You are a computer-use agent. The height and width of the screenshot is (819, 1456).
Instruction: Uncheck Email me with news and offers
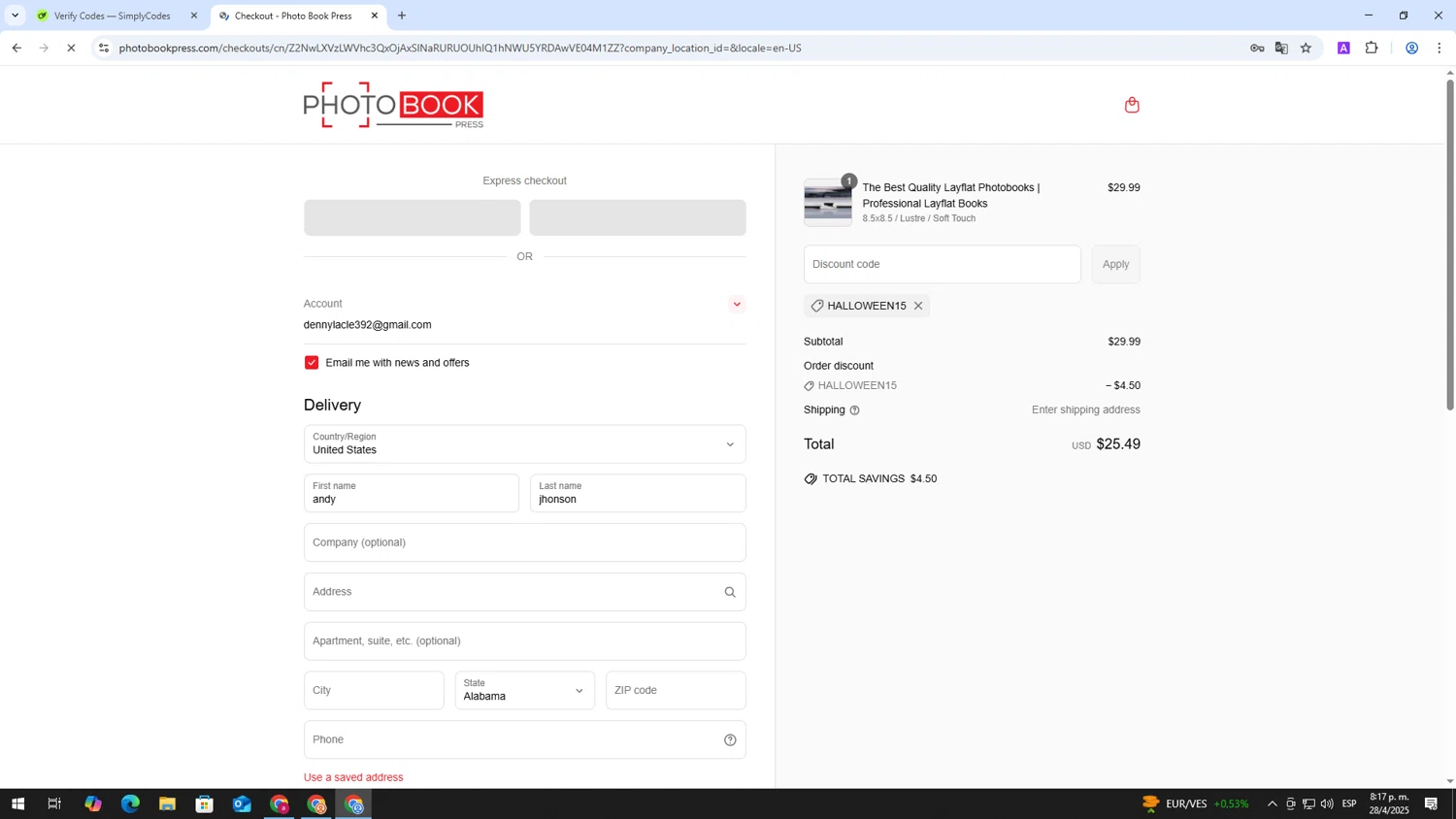click(x=312, y=363)
